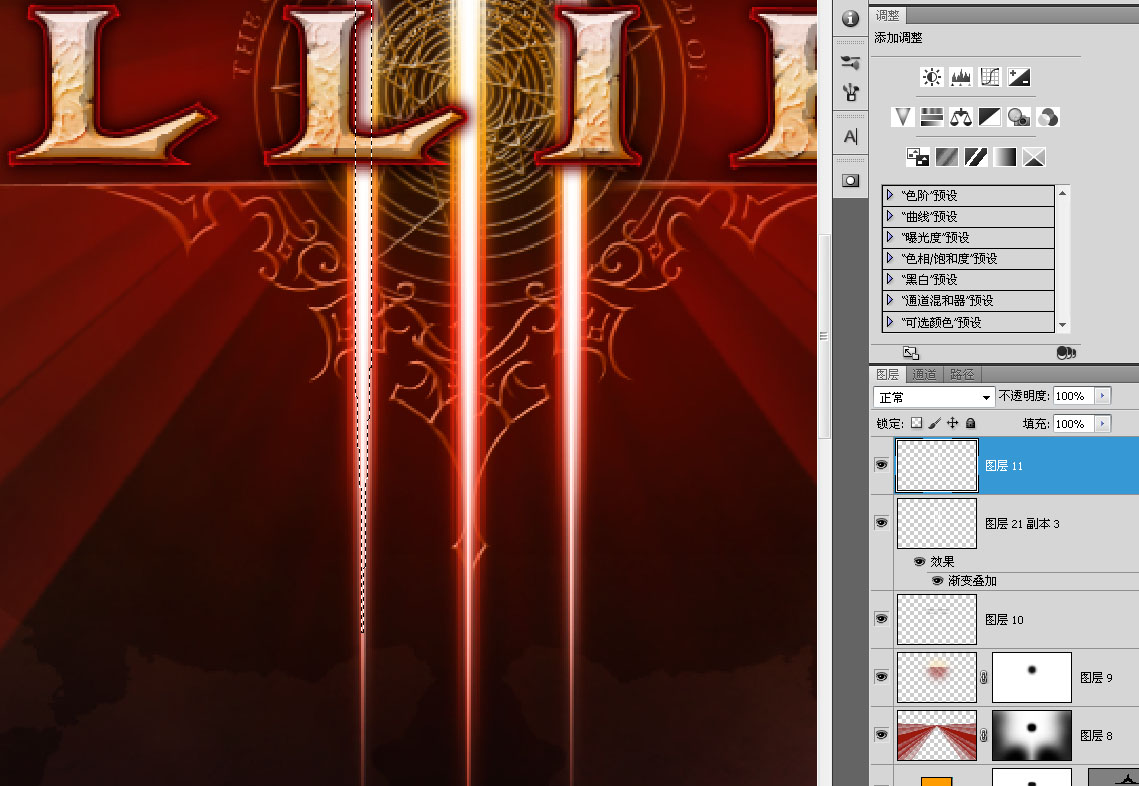The height and width of the screenshot is (786, 1139).
Task: Hide layer 图层 10
Action: (x=882, y=619)
